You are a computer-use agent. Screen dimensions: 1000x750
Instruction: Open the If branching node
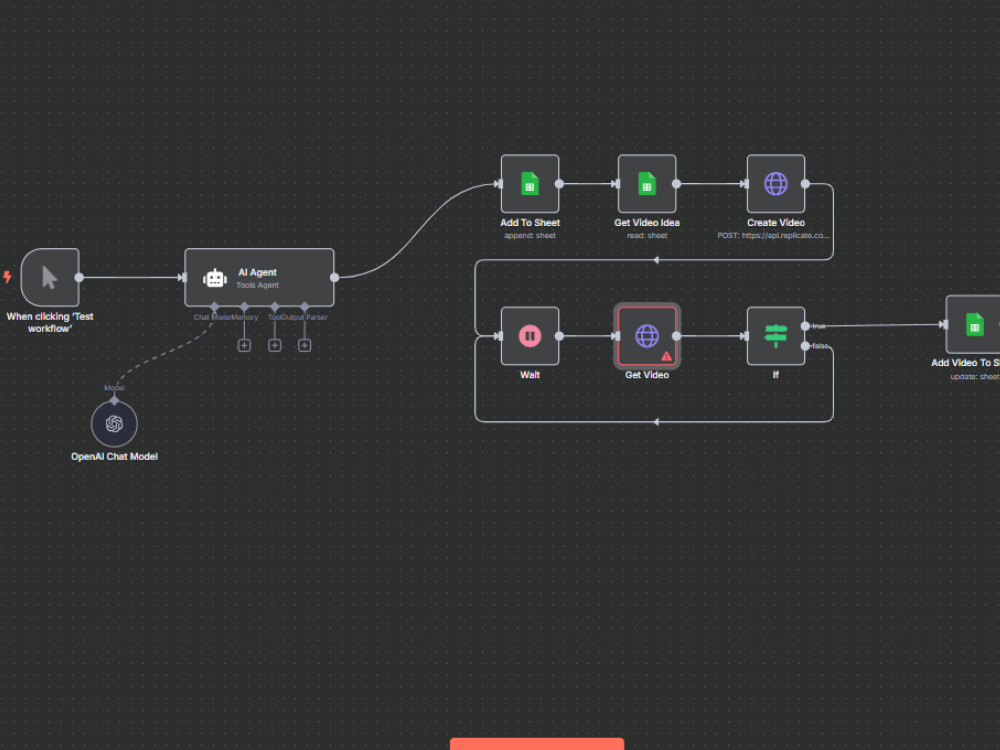(776, 336)
